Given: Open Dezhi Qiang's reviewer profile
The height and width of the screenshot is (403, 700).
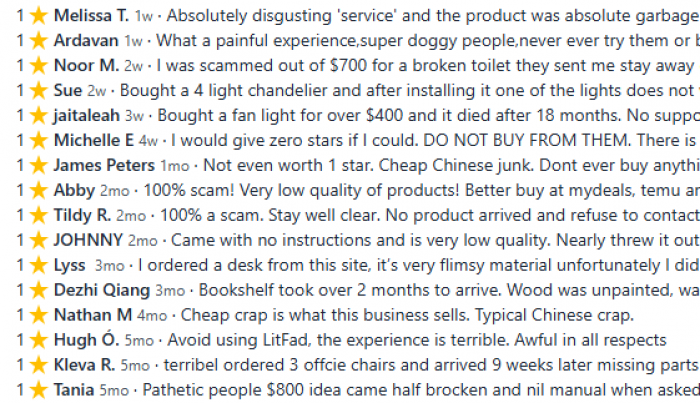Looking at the screenshot, I should click(x=102, y=291).
